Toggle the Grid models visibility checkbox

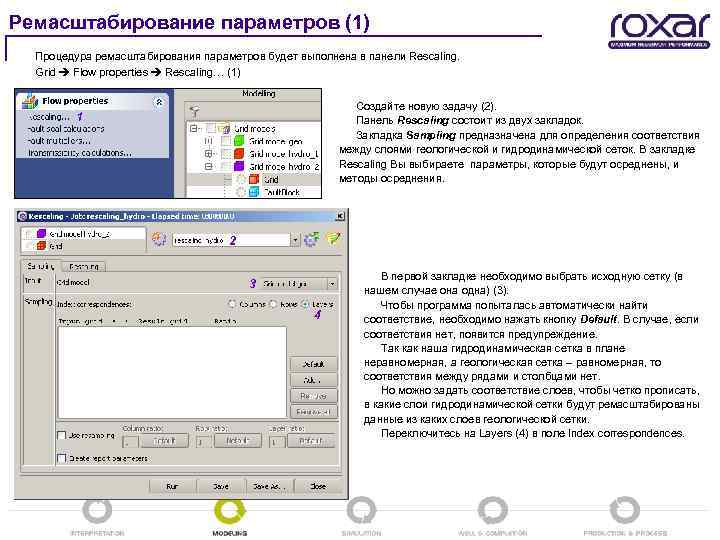point(211,129)
